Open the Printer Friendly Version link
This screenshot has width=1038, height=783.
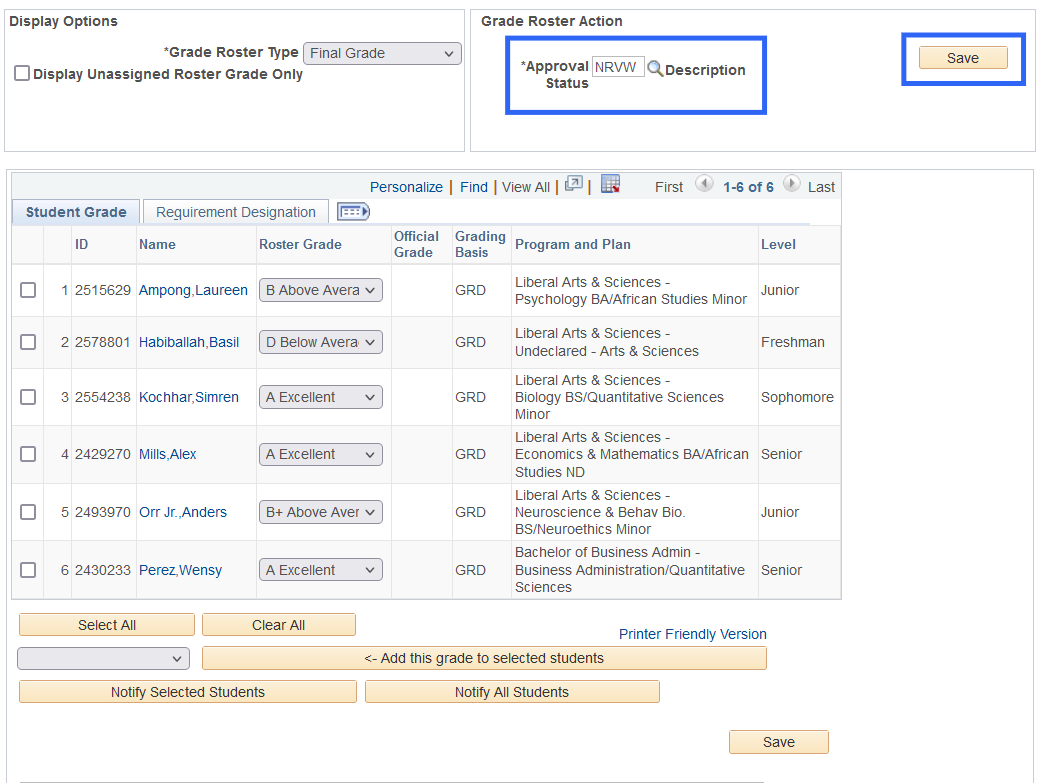(x=692, y=634)
